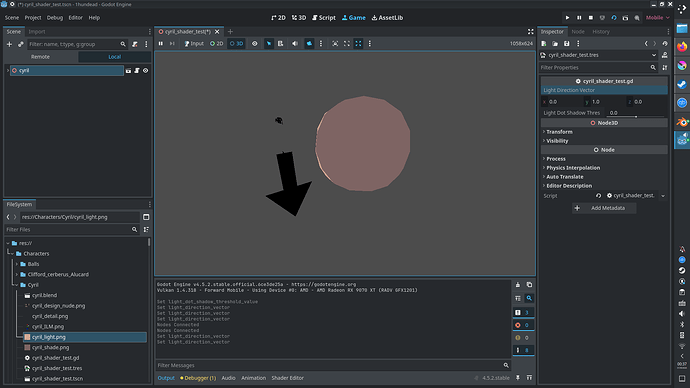Viewport: 690px width, 388px height.
Task: Toggle distraction-free mode icon
Action: [x=531, y=32]
